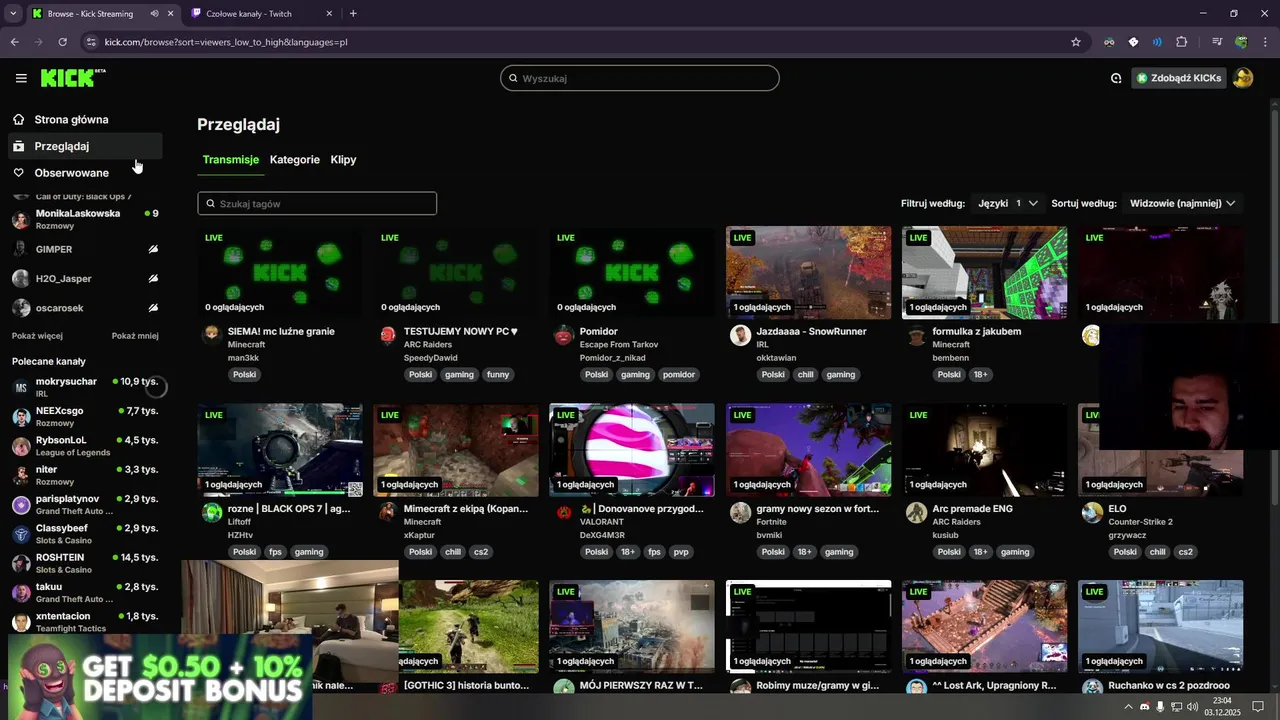Screen dimensions: 1280x720
Task: Open the media control playlist icon
Action: pos(1217,42)
